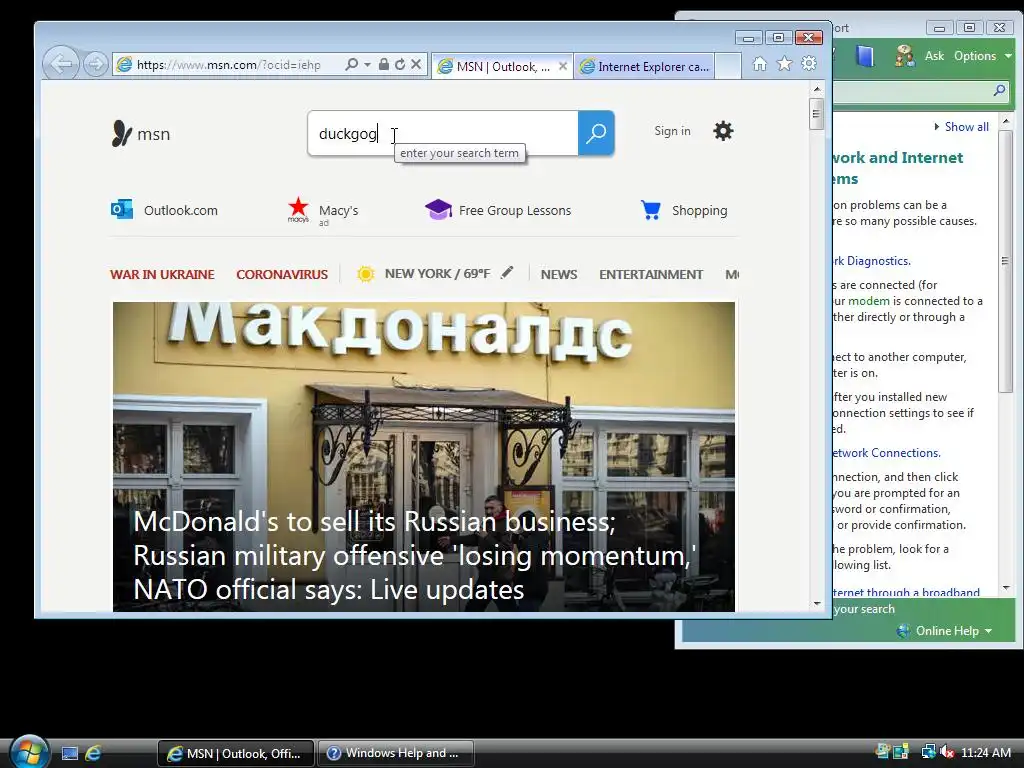Open the McDonald's Russian business headline story

pos(415,556)
